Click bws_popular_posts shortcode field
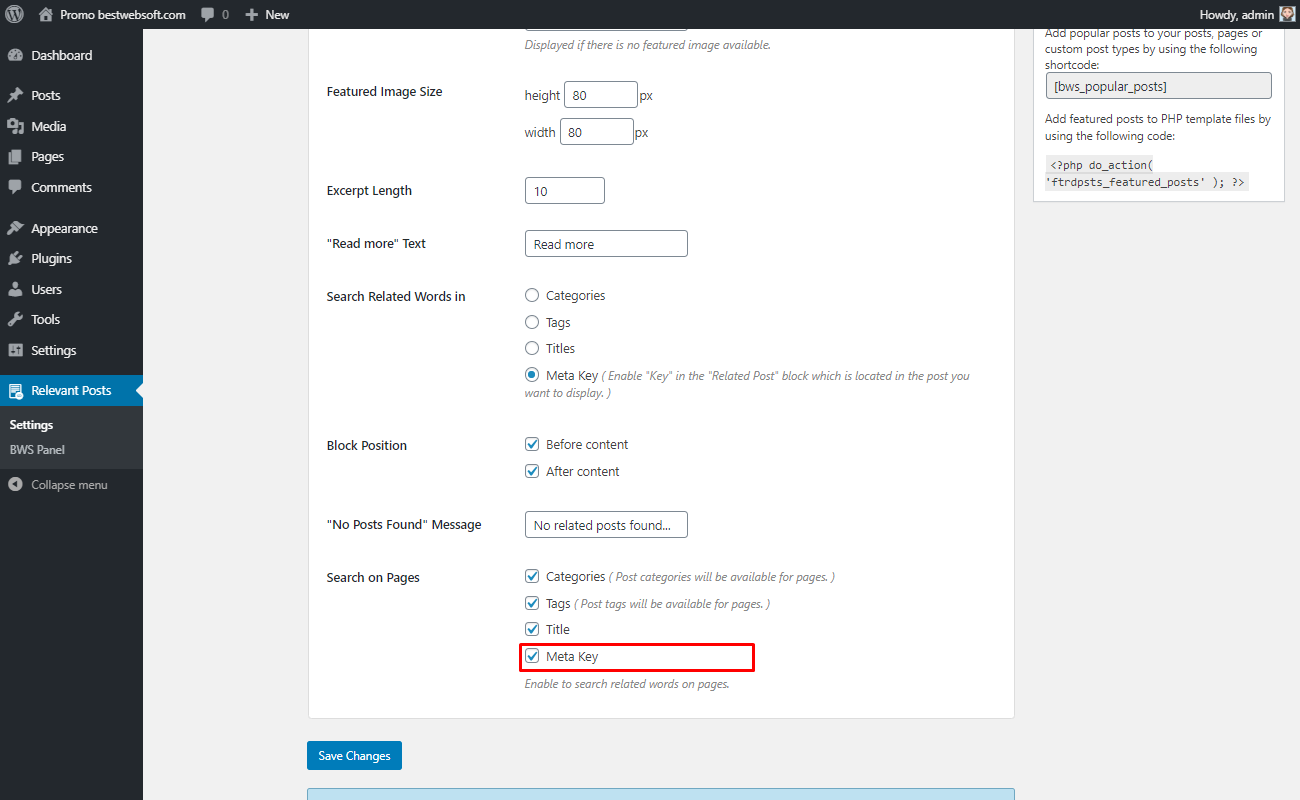The width and height of the screenshot is (1300, 800). [x=1158, y=86]
